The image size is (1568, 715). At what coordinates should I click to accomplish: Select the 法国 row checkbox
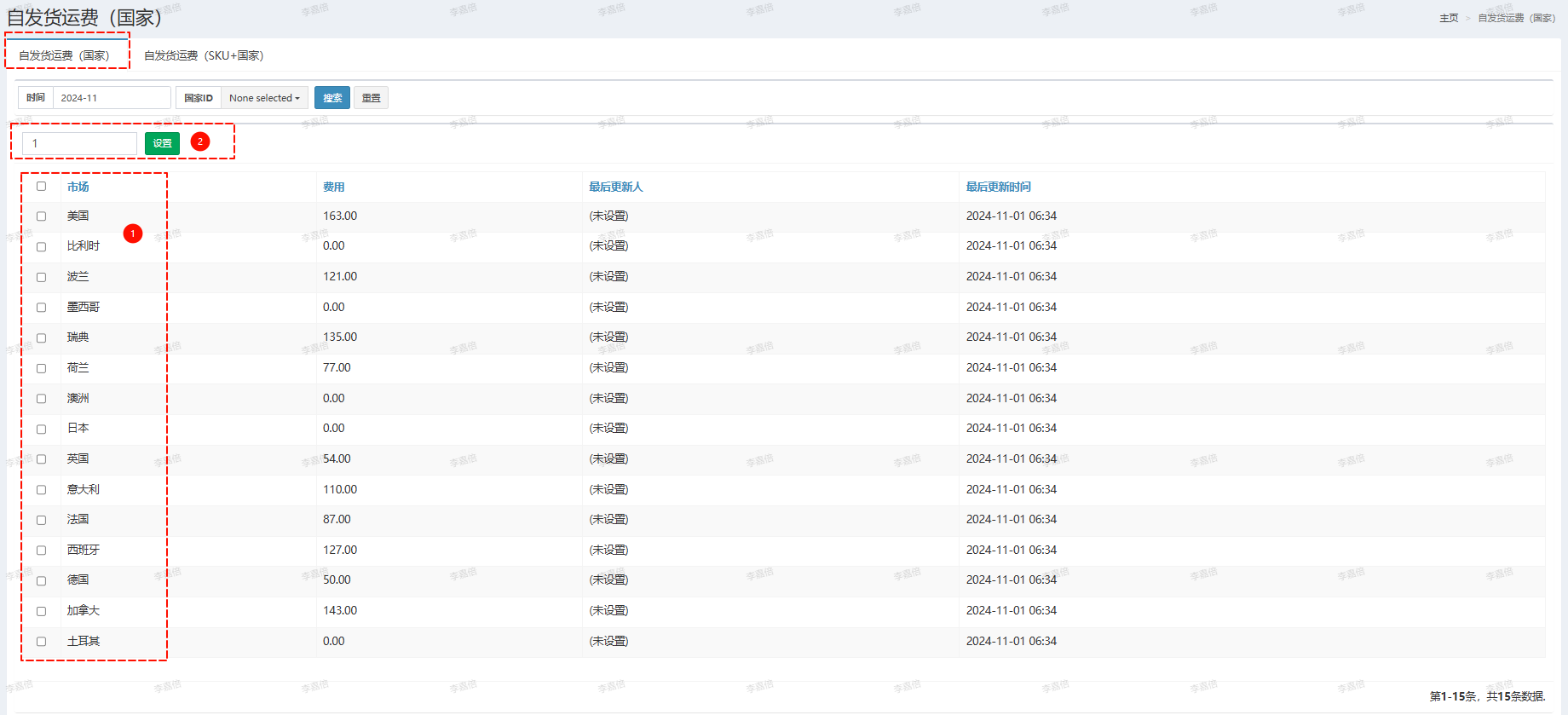tap(41, 520)
